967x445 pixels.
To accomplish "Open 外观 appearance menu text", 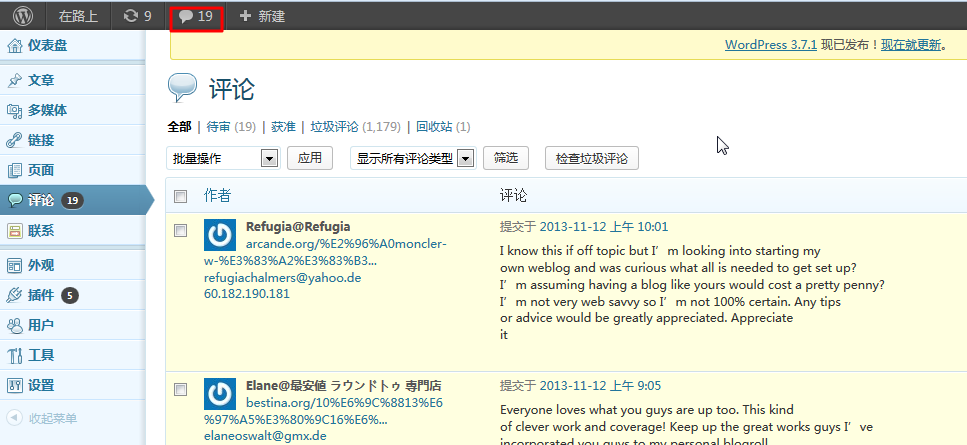I will 41,266.
